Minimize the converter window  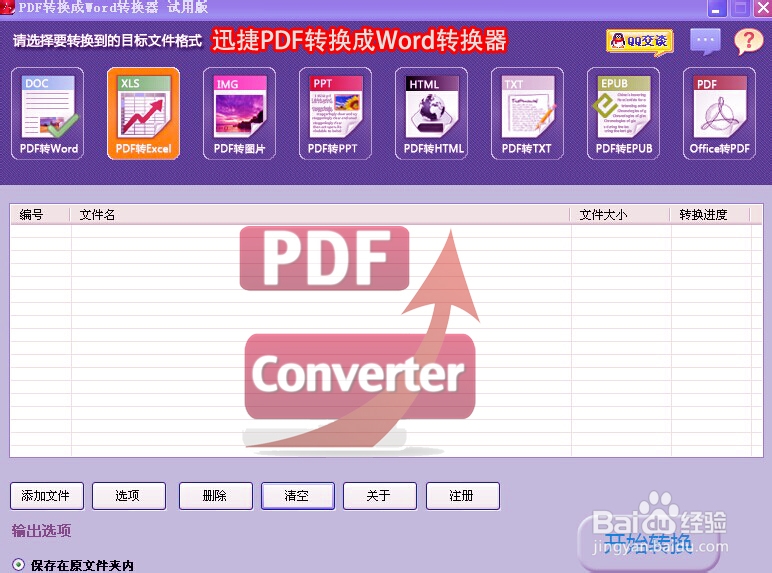point(717,8)
